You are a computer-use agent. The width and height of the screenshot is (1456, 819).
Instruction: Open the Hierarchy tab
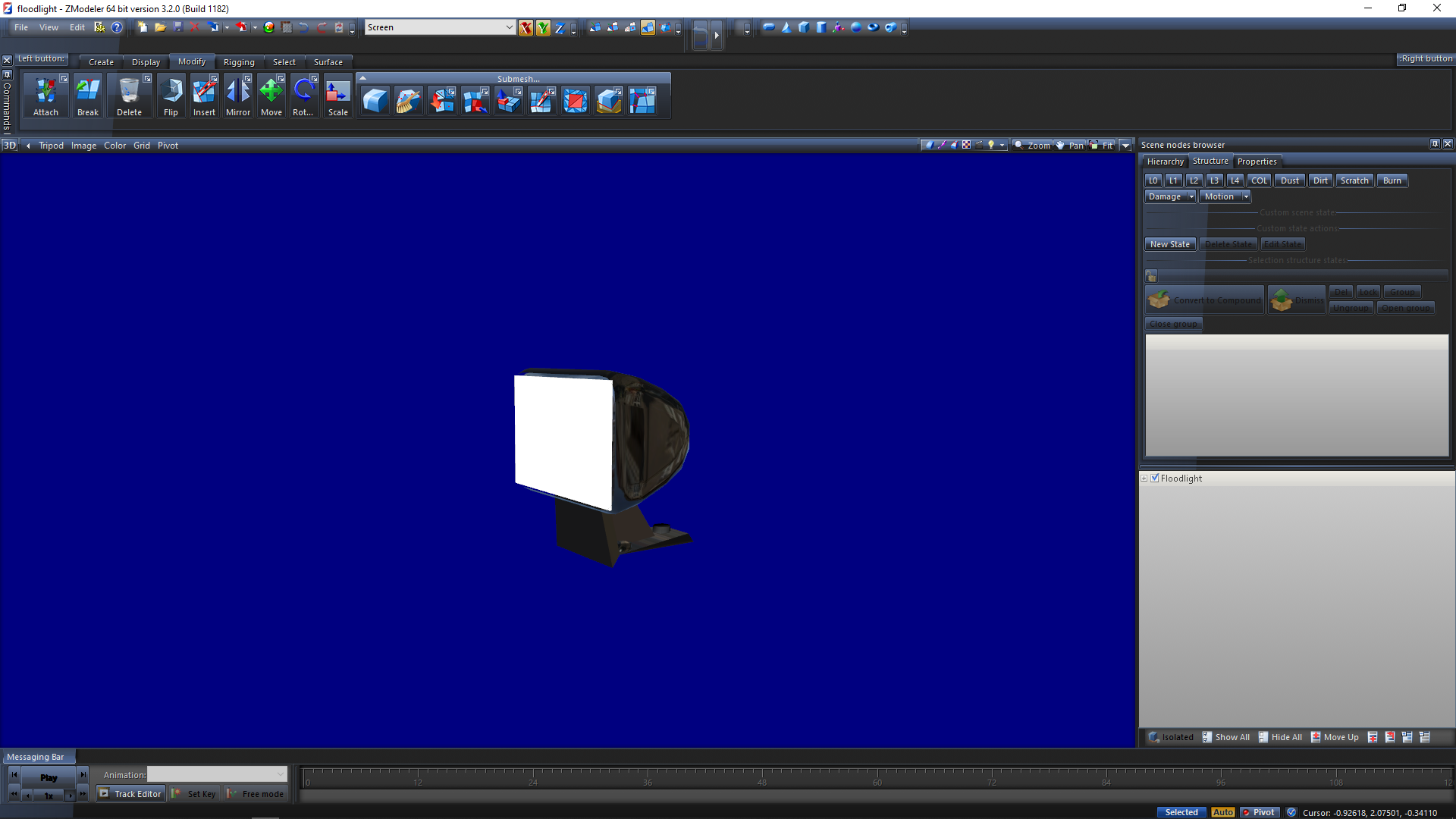(x=1165, y=162)
